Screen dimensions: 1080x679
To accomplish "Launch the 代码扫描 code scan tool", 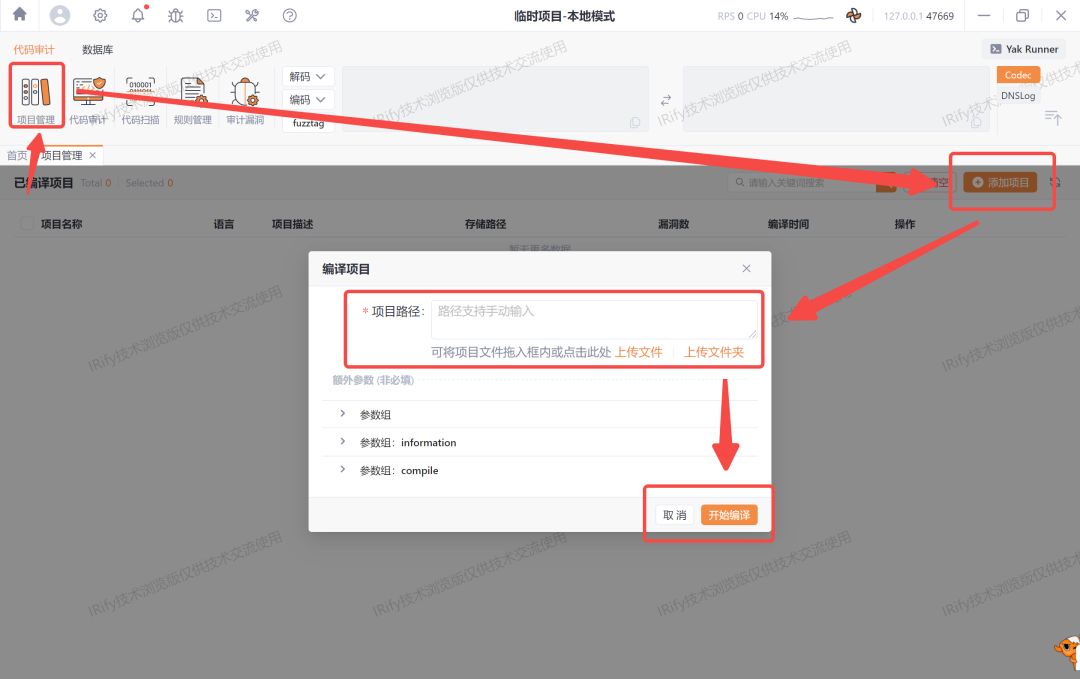I will point(141,101).
